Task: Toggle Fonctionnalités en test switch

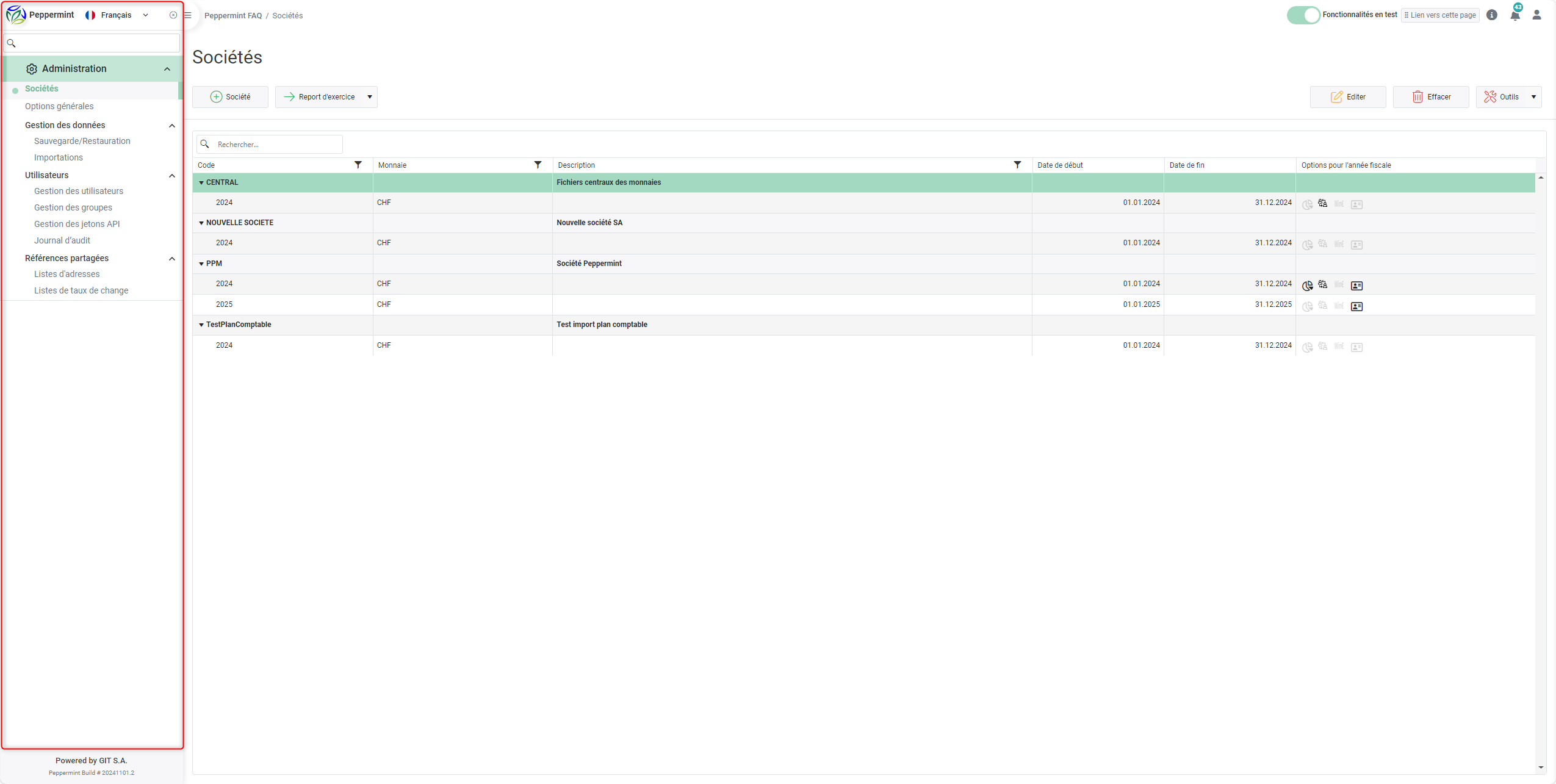Action: pos(1303,15)
